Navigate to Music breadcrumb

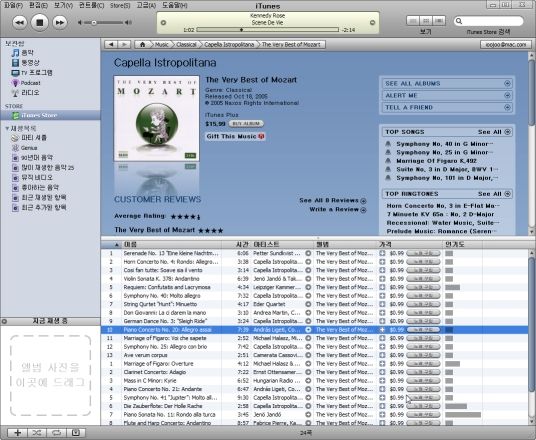point(161,44)
